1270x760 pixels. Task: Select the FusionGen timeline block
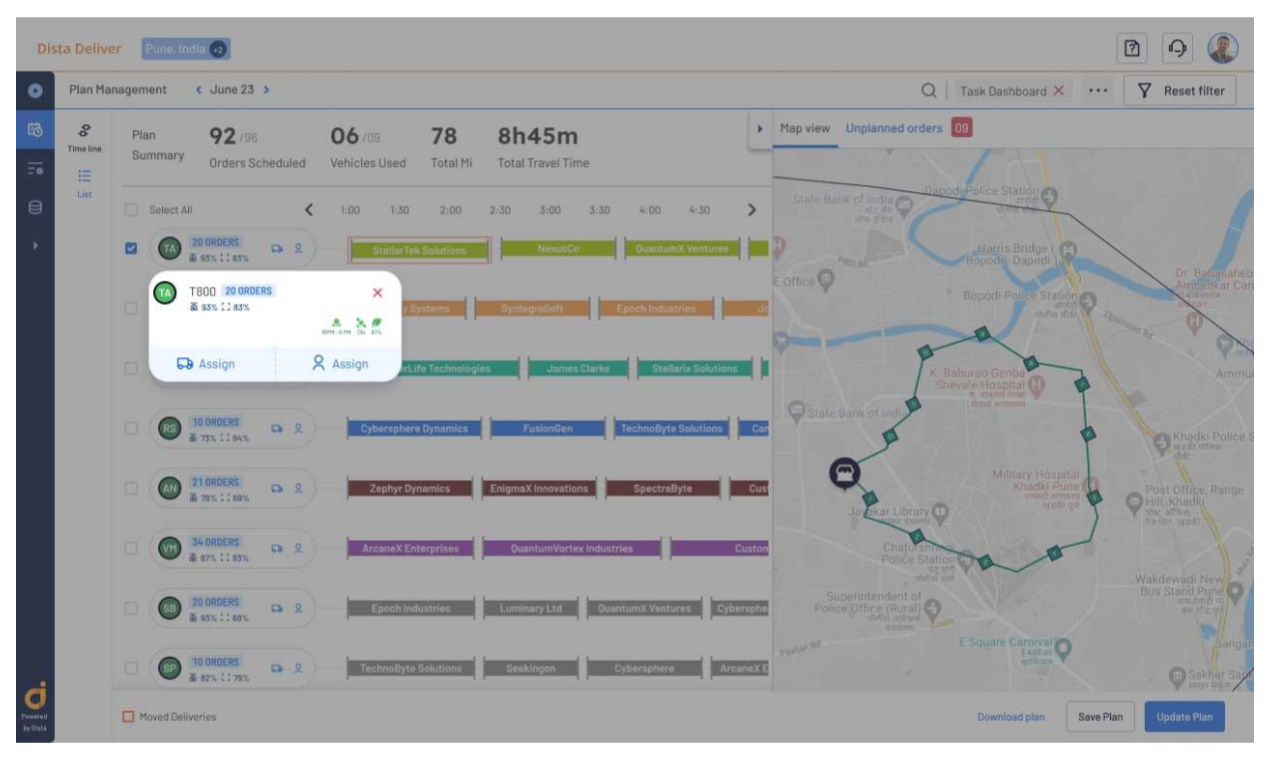point(547,428)
